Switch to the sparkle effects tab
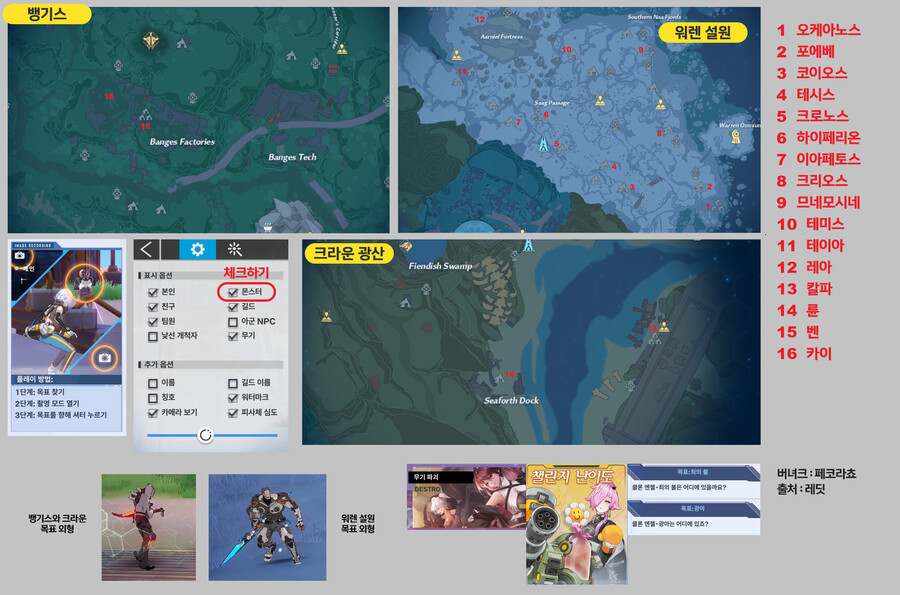The image size is (900, 595). pyautogui.click(x=234, y=250)
